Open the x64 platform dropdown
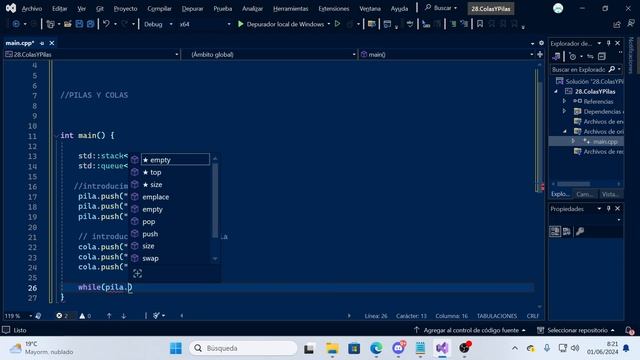Viewport: 640px width, 360px height. tap(205, 24)
